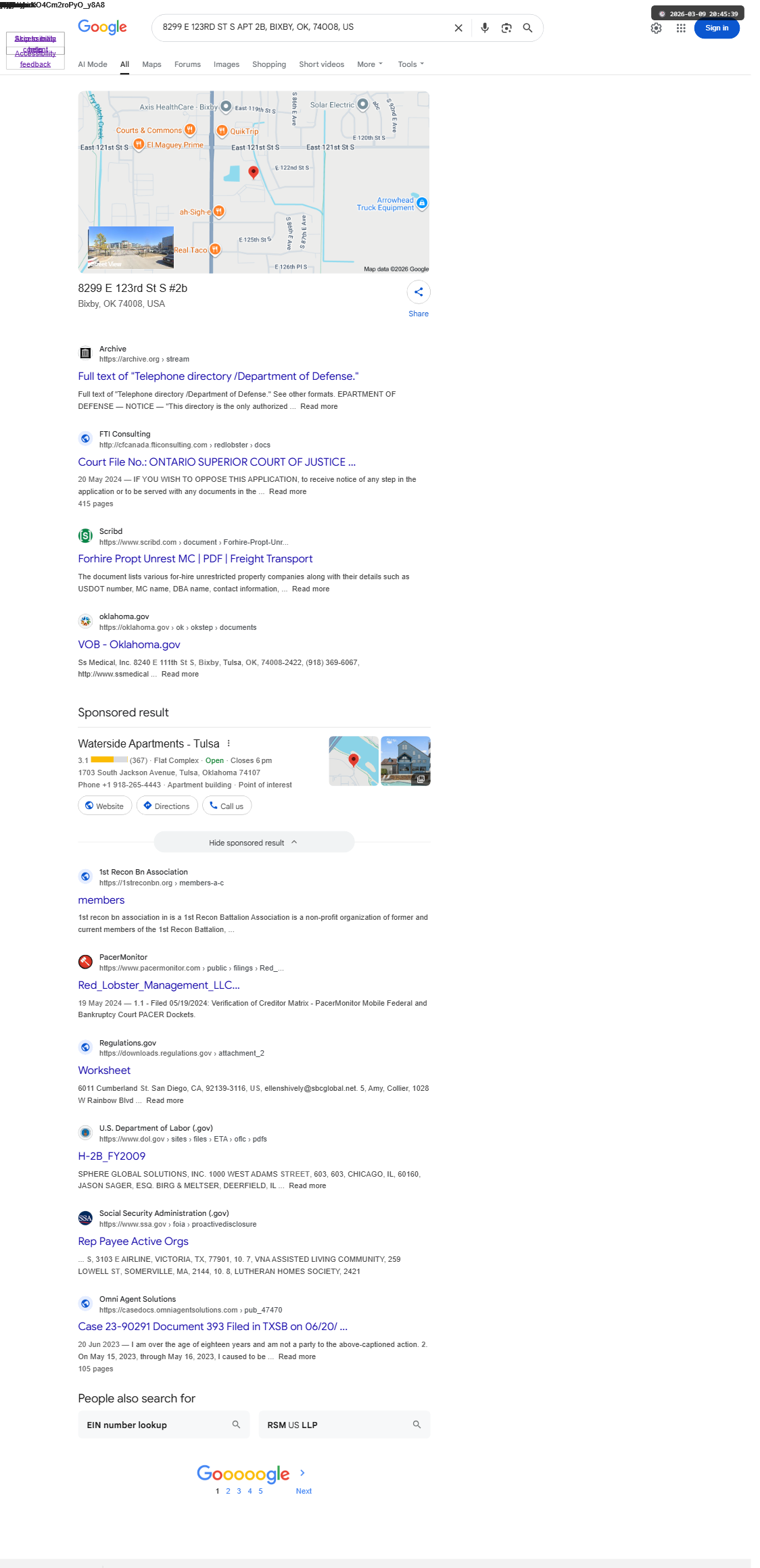The image size is (760, 1568).
Task: Share the map location via Share icon
Action: click(x=419, y=292)
